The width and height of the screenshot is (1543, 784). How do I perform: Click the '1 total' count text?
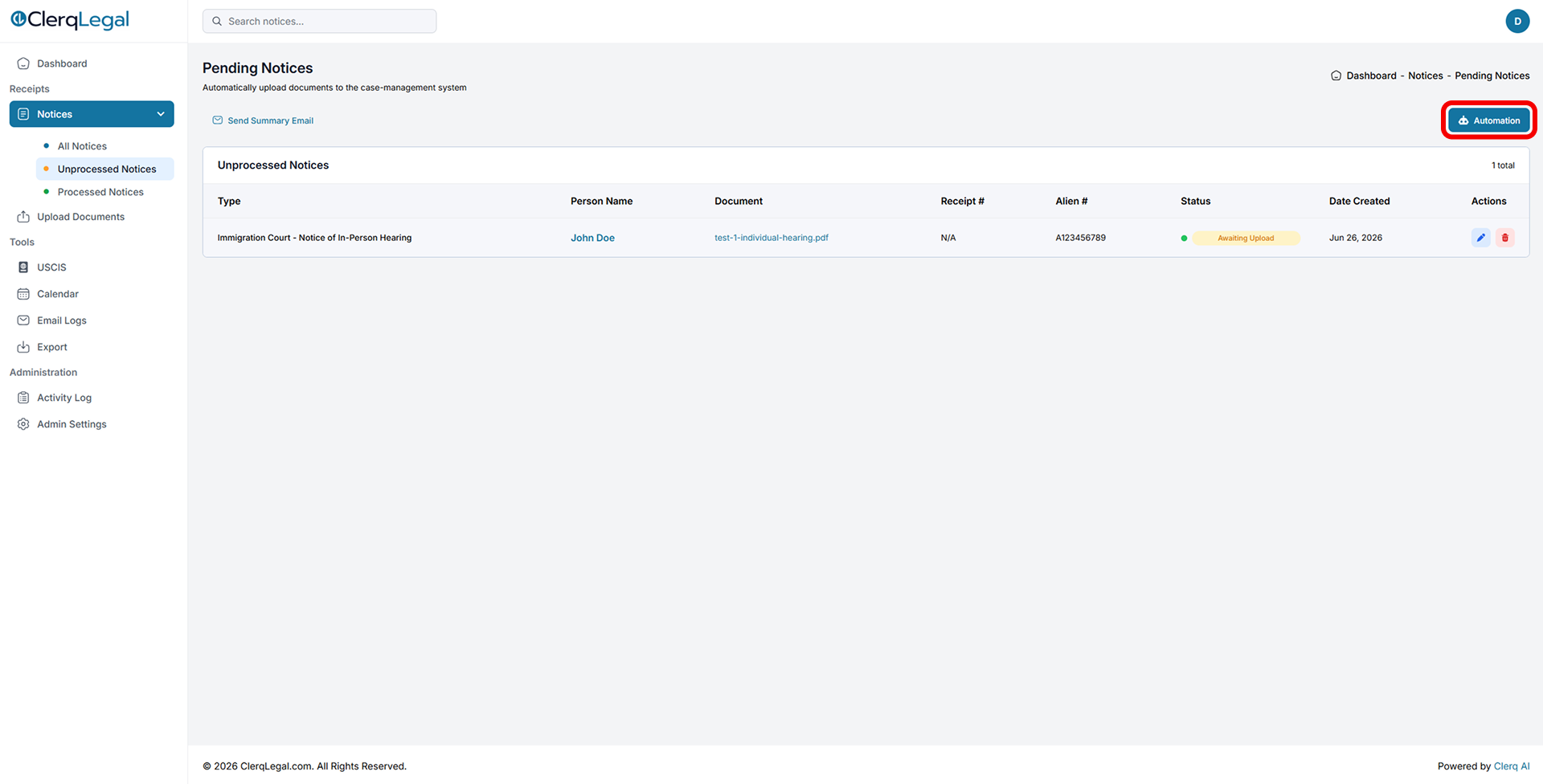pos(1503,165)
